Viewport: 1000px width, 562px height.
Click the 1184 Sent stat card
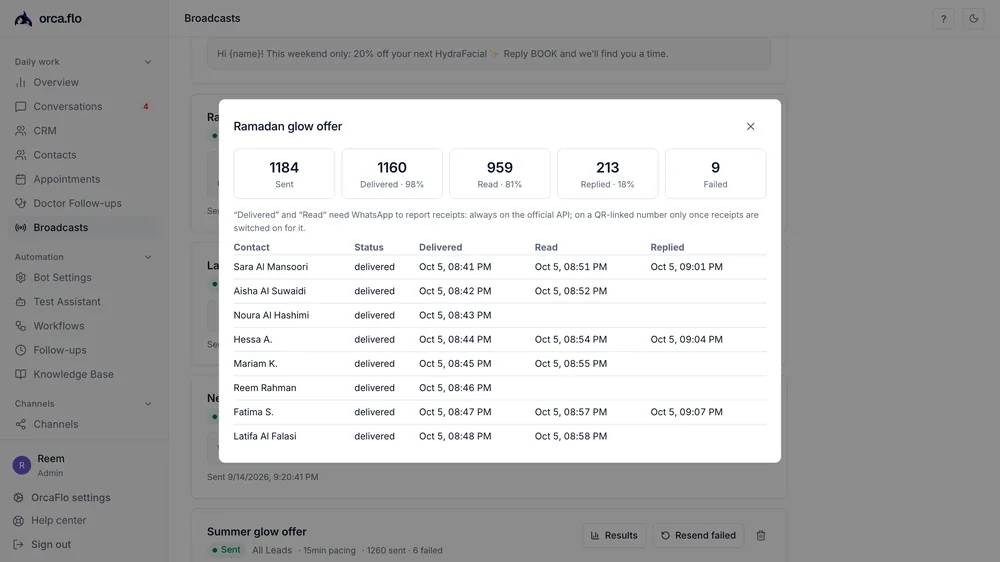(284, 174)
